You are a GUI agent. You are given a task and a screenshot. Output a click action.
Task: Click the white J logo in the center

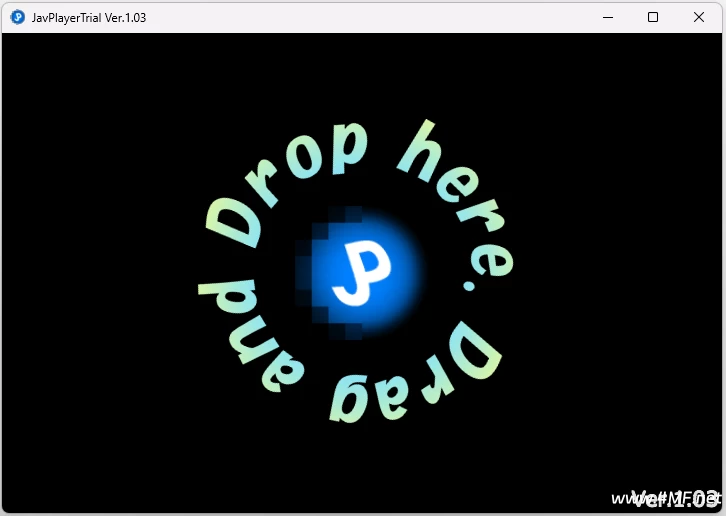(359, 273)
